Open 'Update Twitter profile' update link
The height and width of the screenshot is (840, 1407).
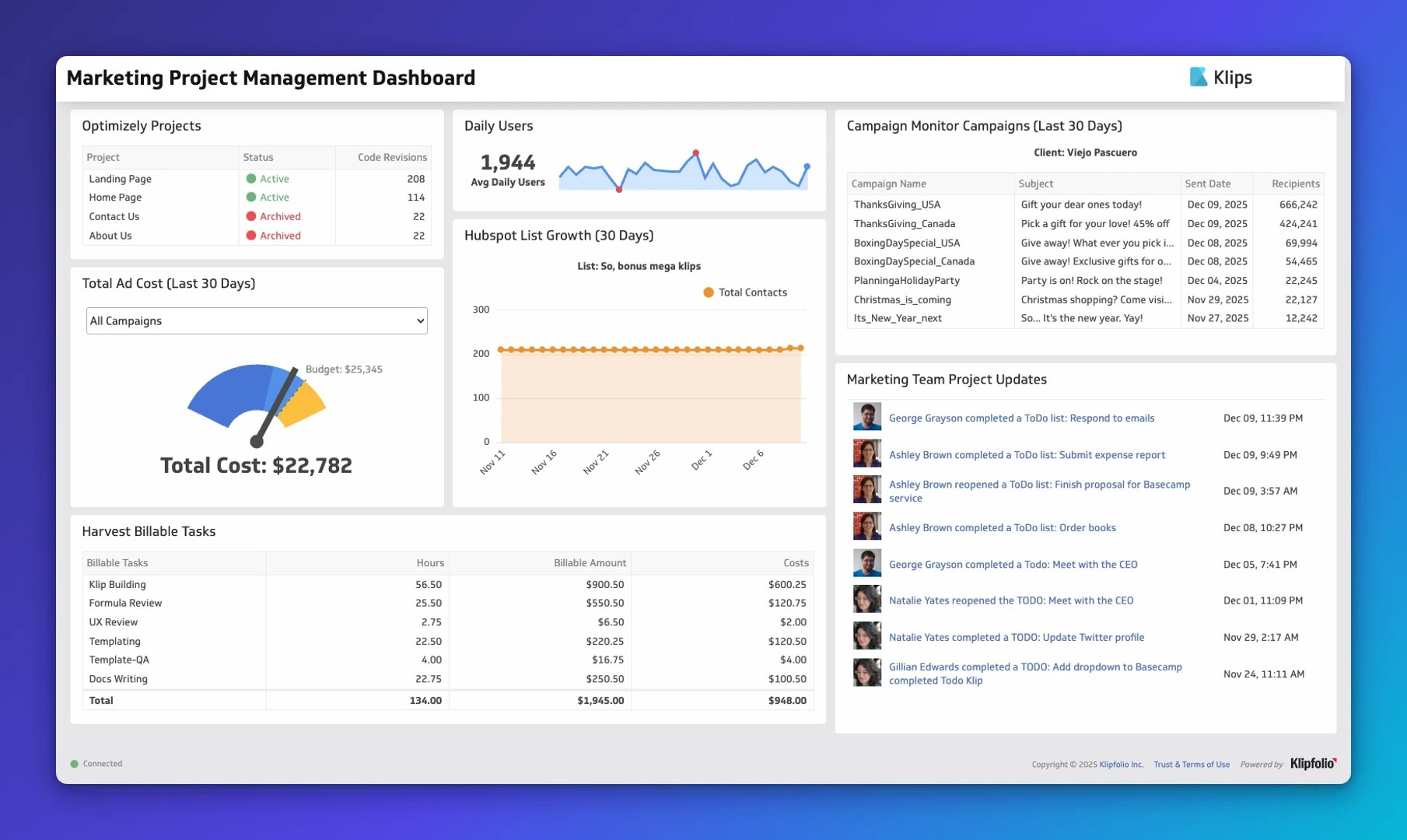[x=1017, y=638]
